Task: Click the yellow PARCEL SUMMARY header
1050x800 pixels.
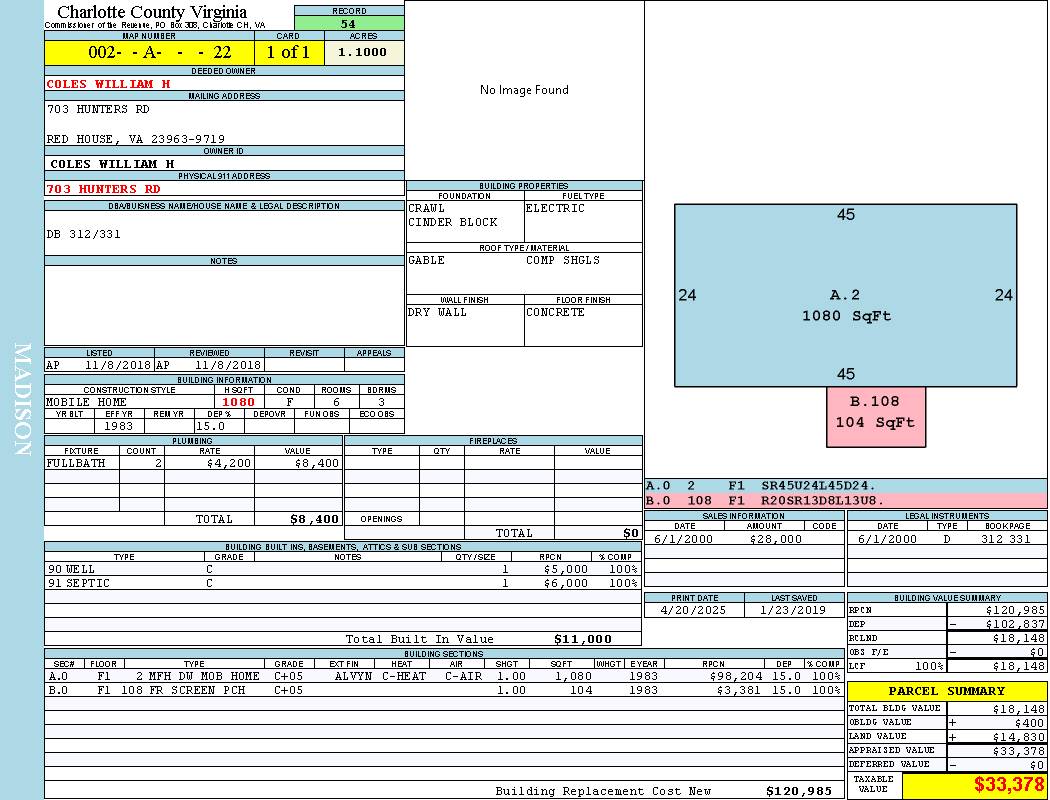Action: (946, 691)
